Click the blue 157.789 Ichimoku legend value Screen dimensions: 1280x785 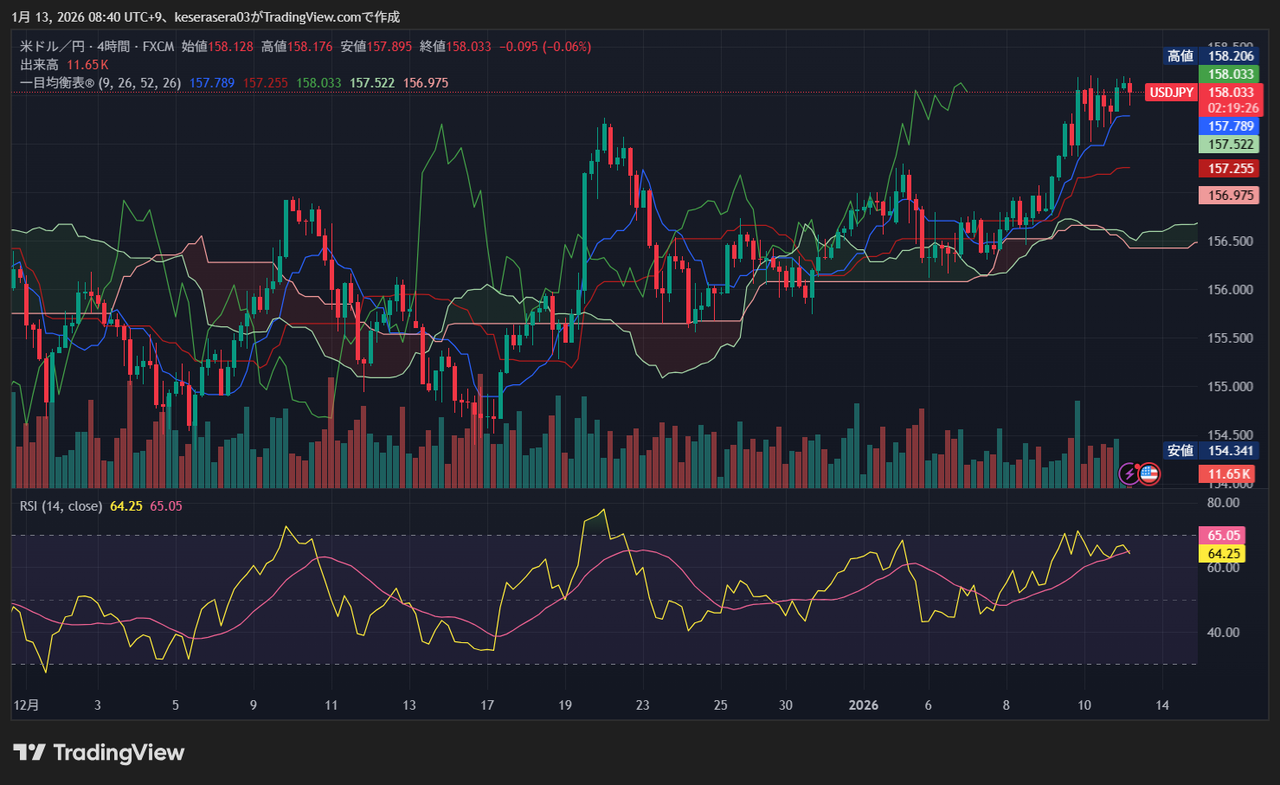click(211, 84)
